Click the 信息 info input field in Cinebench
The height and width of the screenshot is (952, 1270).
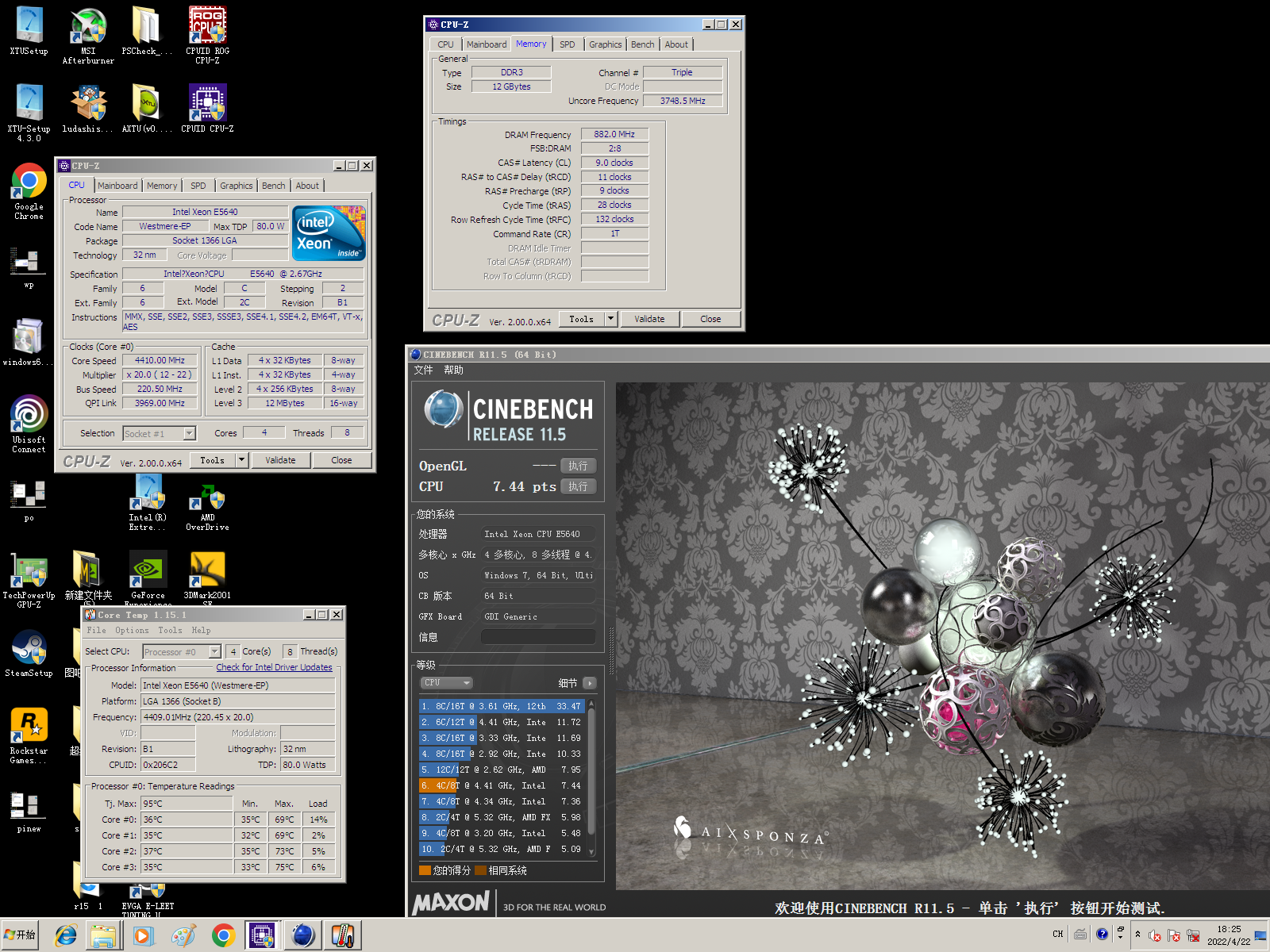pos(538,637)
